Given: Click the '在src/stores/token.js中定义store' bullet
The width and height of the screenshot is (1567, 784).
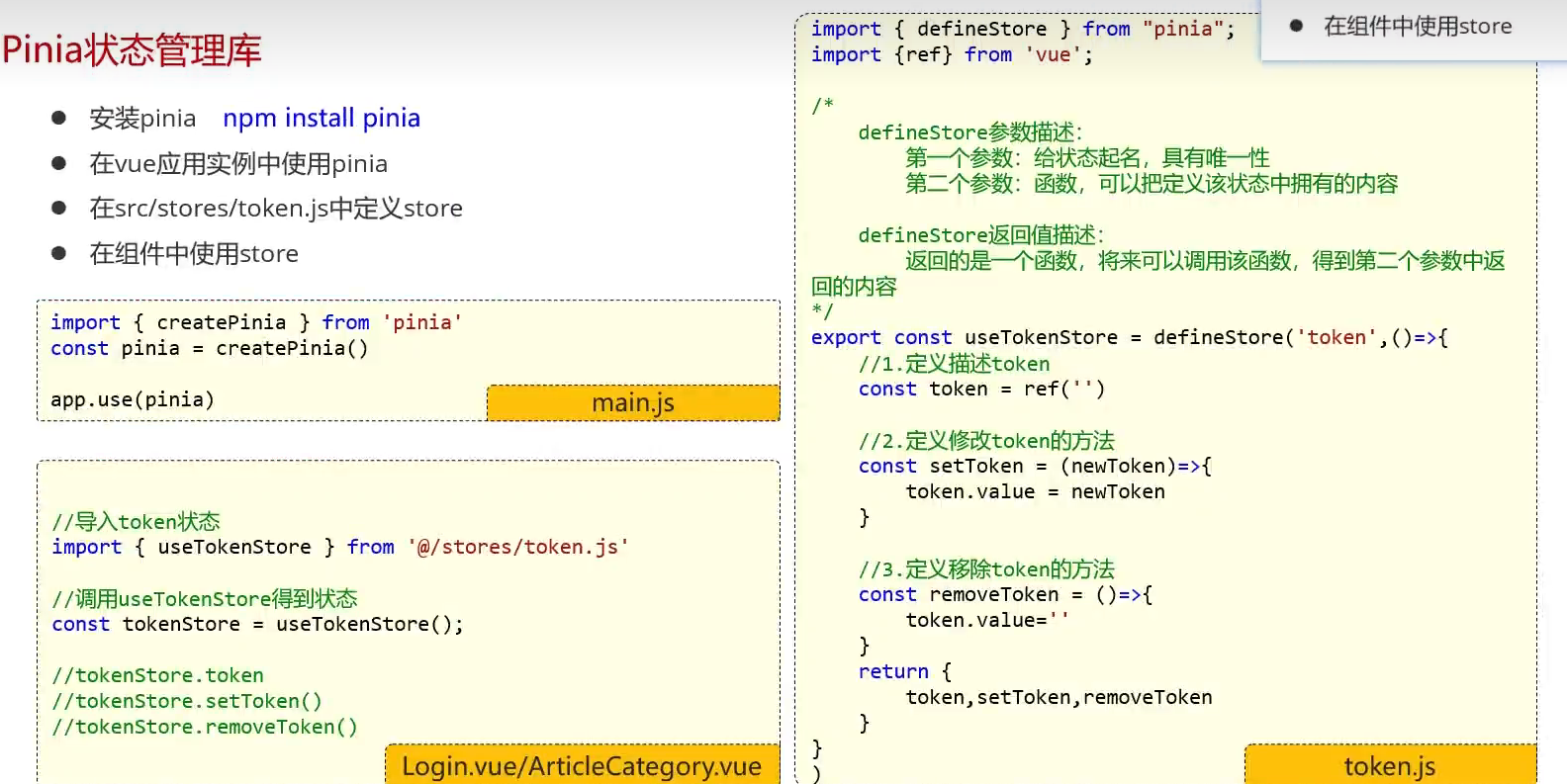Looking at the screenshot, I should click(276, 209).
